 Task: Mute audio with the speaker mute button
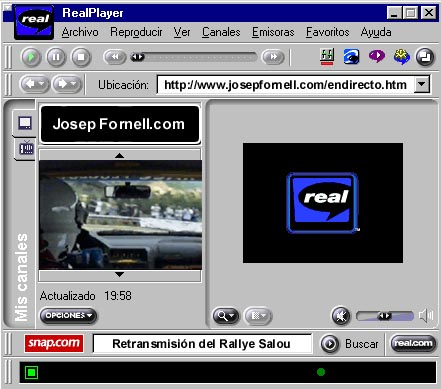[341, 316]
